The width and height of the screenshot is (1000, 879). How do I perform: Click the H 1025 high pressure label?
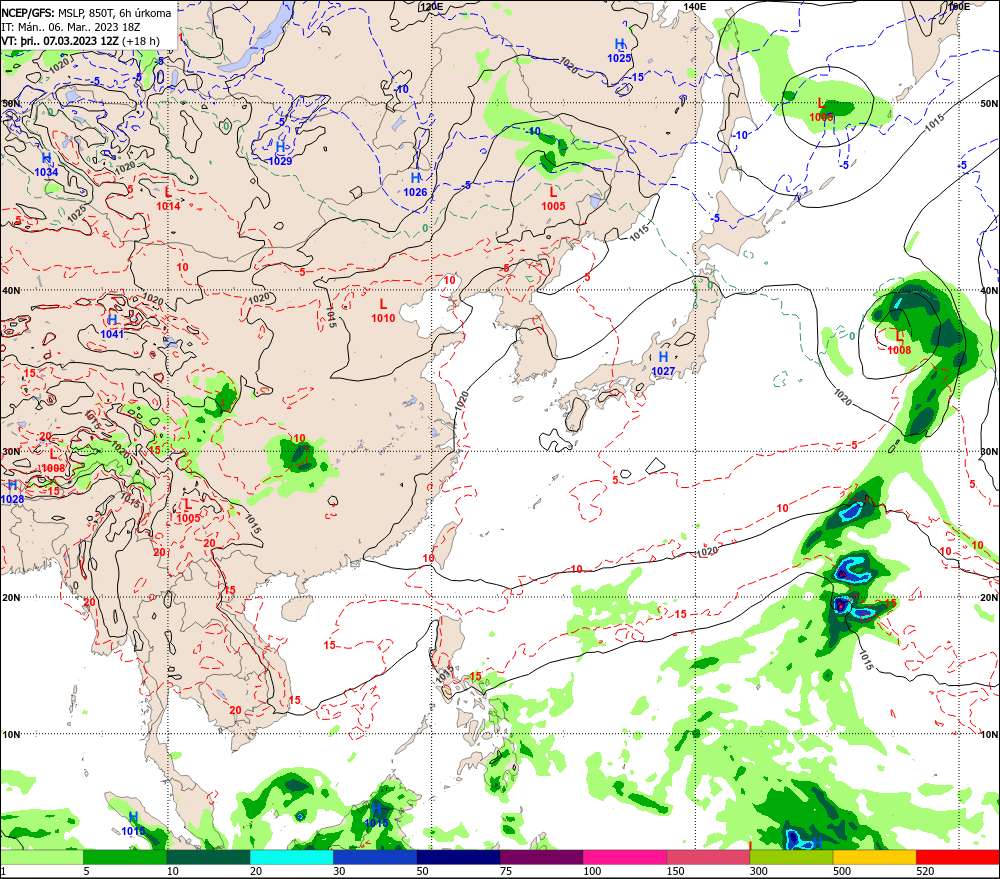[619, 50]
